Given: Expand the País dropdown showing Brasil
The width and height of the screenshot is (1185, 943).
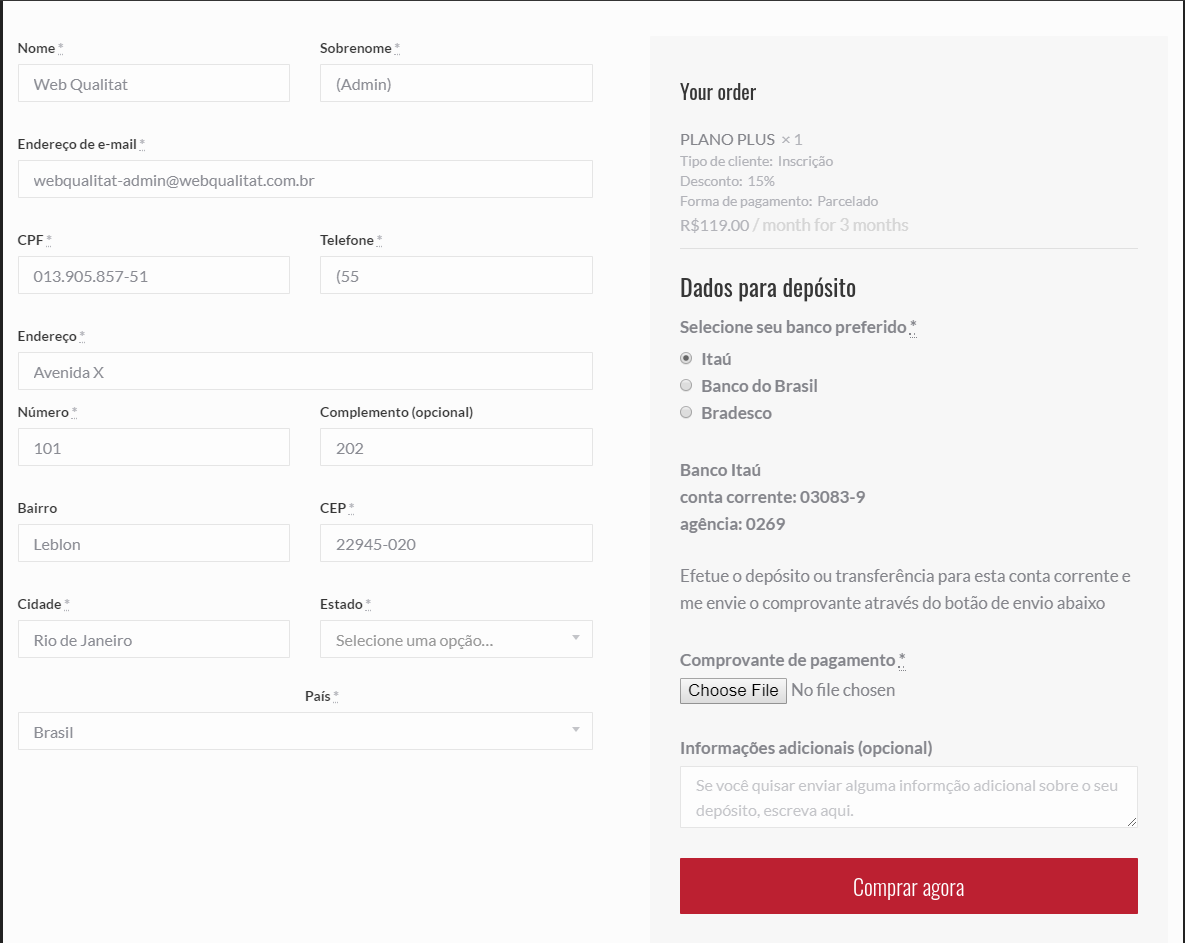Looking at the screenshot, I should click(x=305, y=731).
